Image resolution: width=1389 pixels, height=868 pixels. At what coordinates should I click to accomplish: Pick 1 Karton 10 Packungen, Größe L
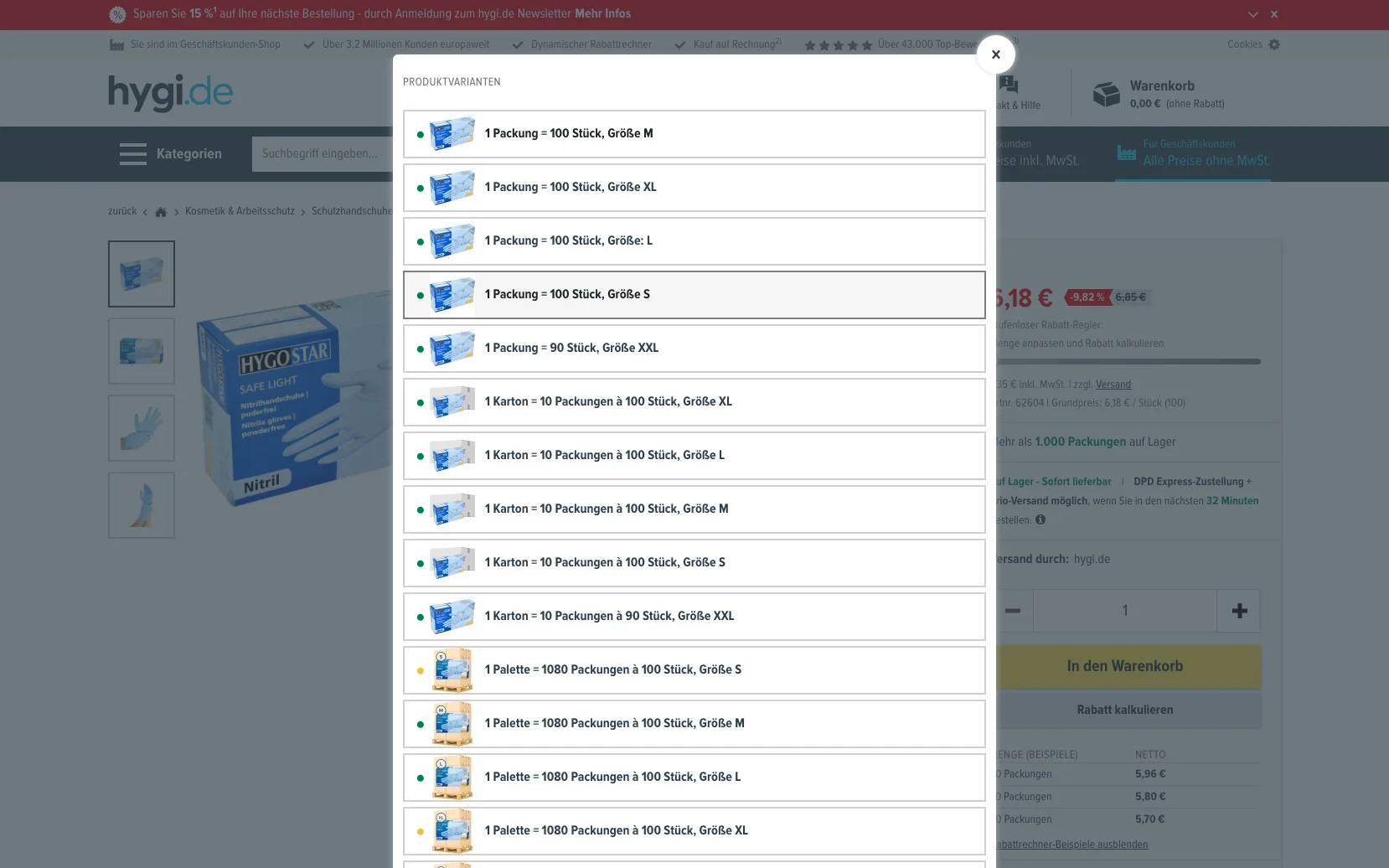point(694,456)
